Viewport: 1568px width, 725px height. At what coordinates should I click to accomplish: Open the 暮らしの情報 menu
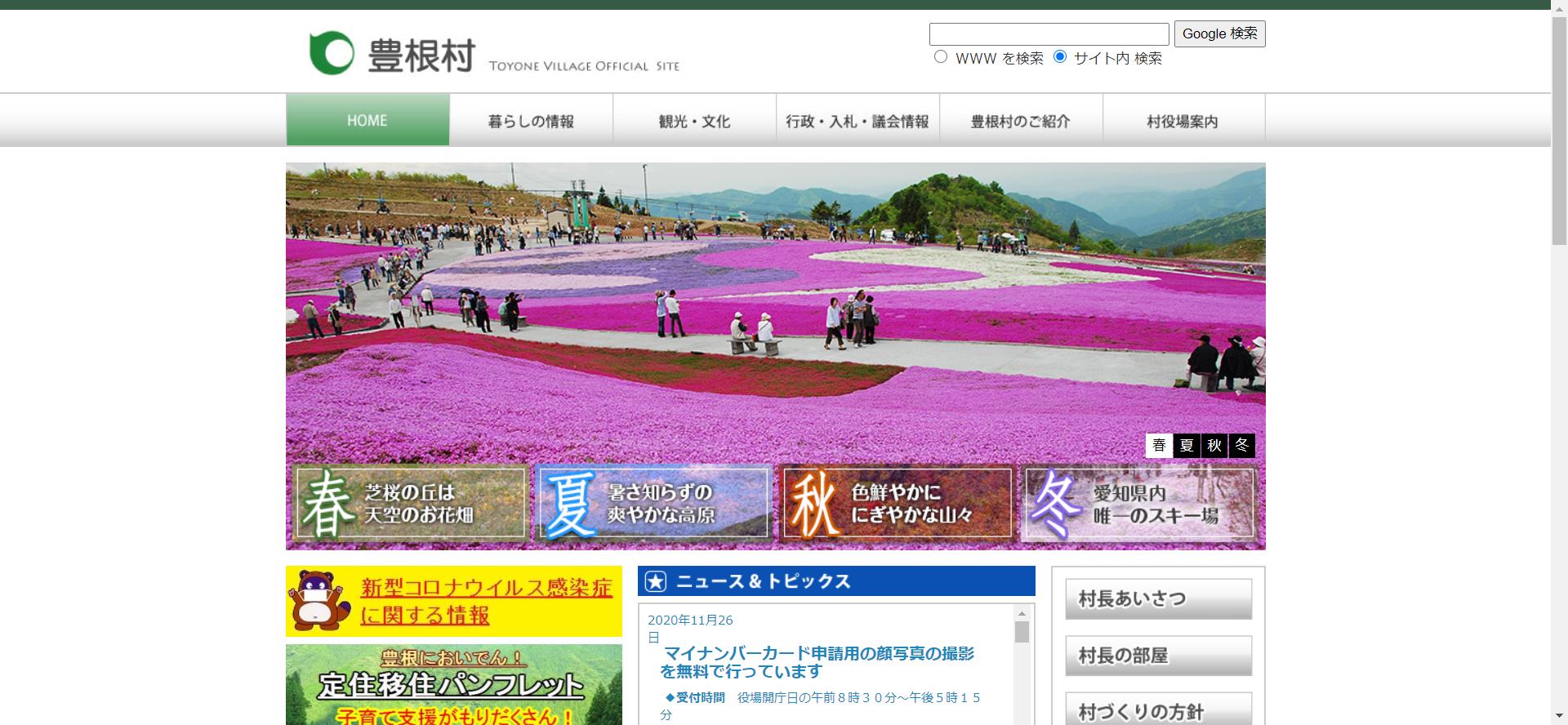531,120
